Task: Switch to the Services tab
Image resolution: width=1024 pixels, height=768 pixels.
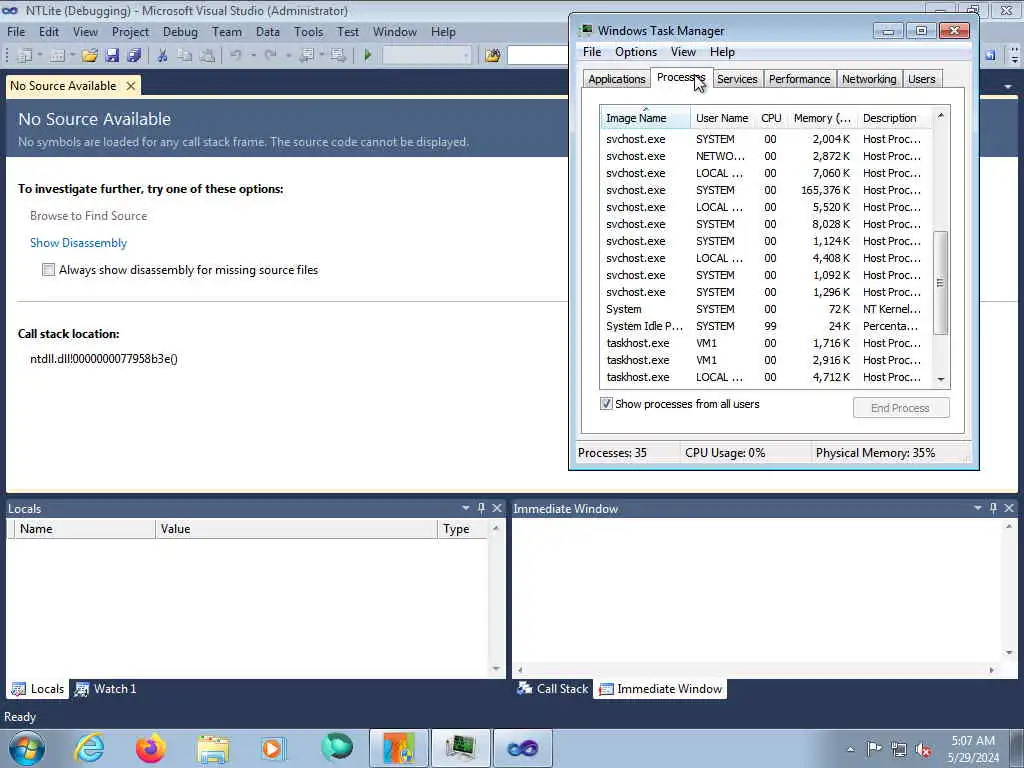Action: tap(737, 79)
